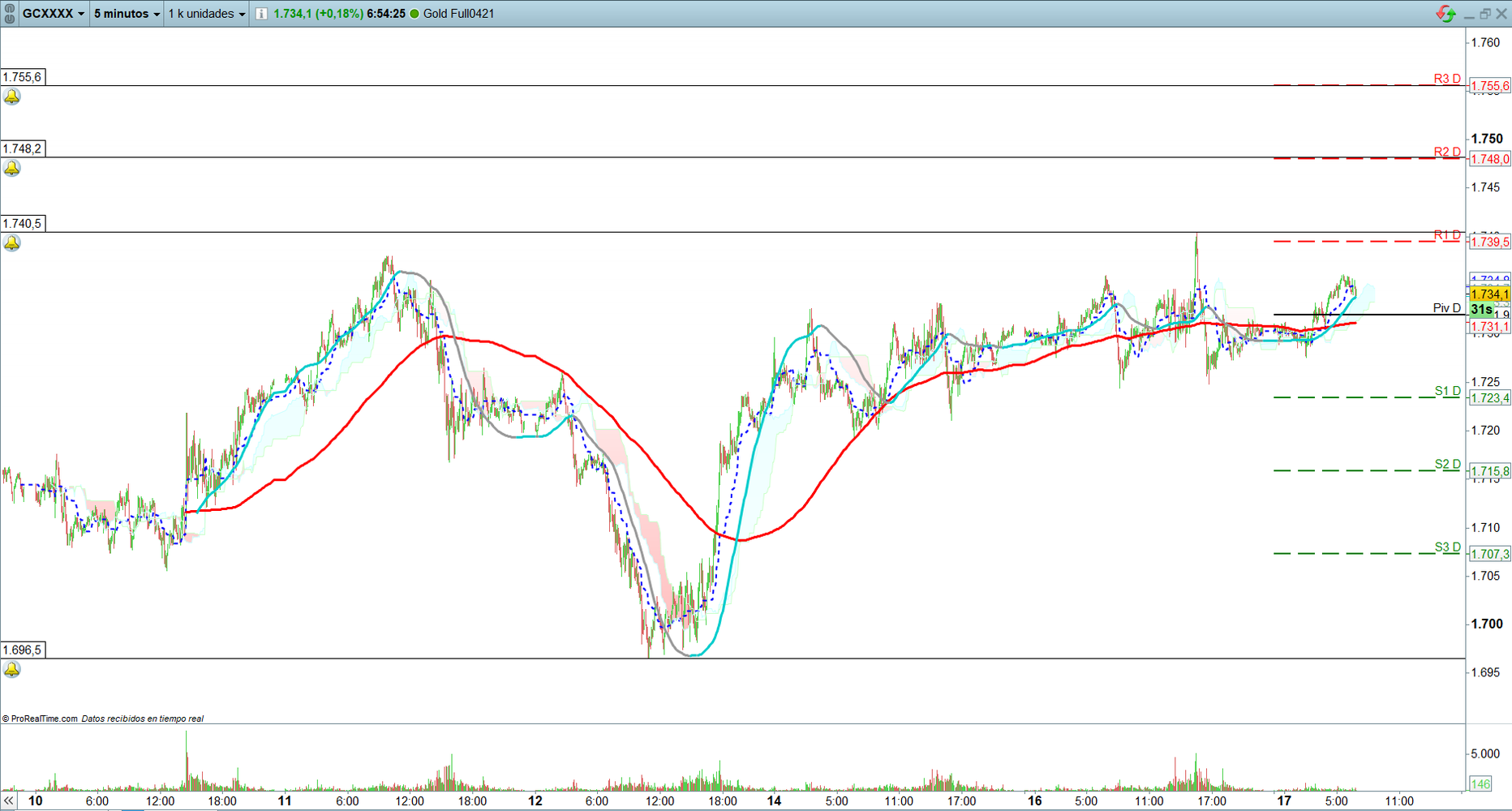Click the 1.745 price scale label
This screenshot has height=811, width=1512.
tap(1486, 187)
